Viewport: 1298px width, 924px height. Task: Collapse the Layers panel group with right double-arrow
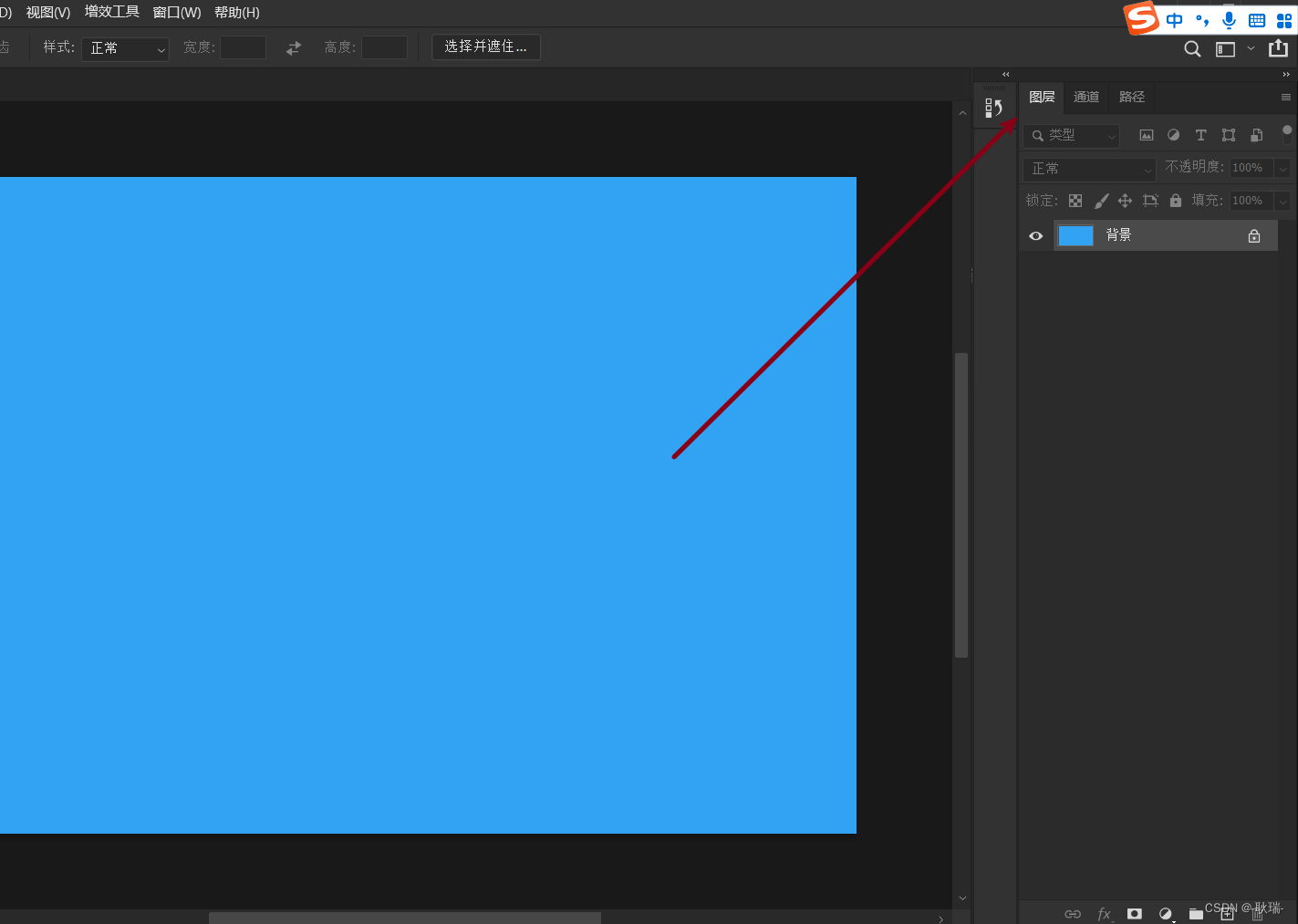click(x=1286, y=75)
